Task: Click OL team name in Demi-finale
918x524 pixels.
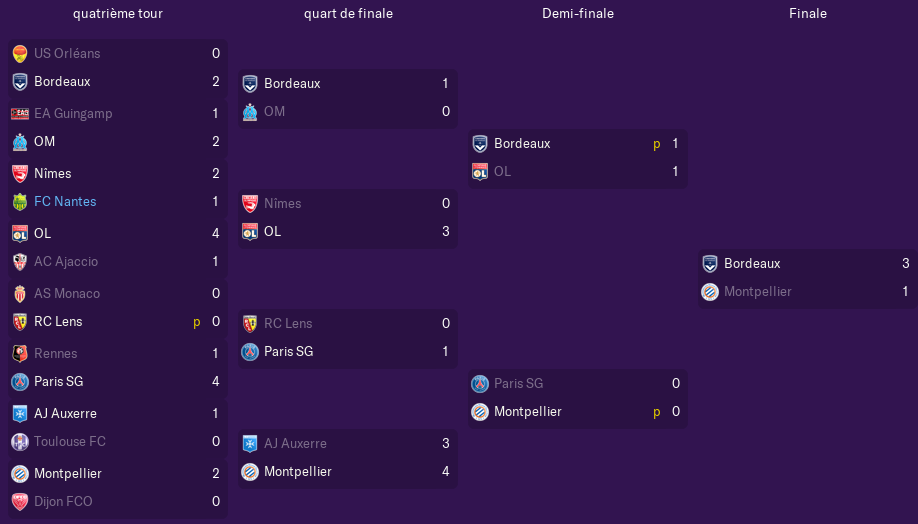Action: [502, 172]
